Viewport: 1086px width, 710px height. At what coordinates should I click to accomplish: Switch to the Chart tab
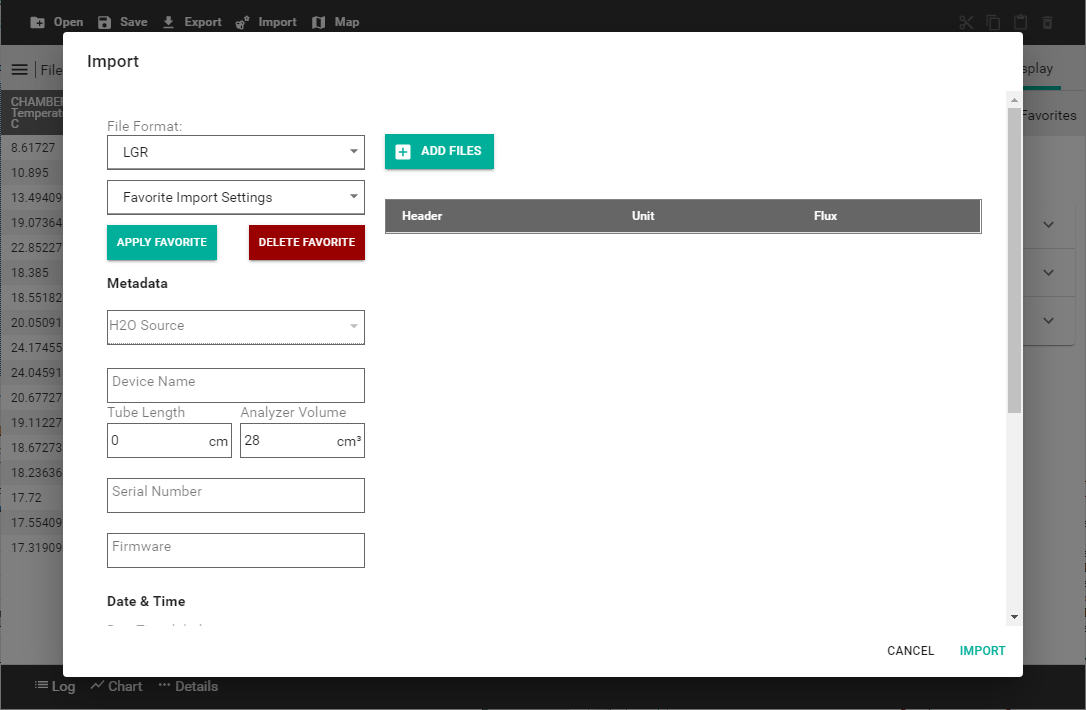coord(116,686)
